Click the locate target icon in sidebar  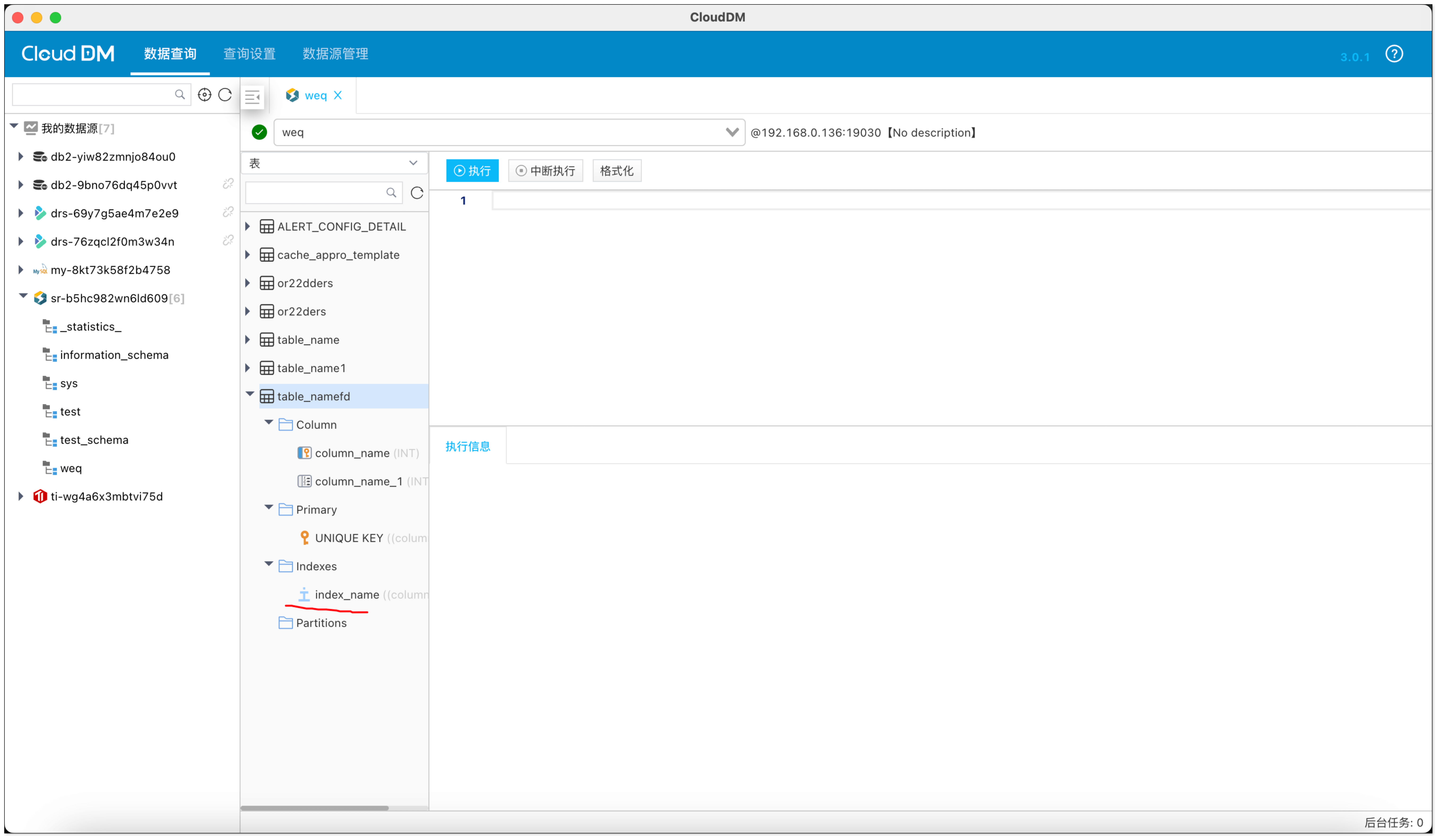(204, 95)
